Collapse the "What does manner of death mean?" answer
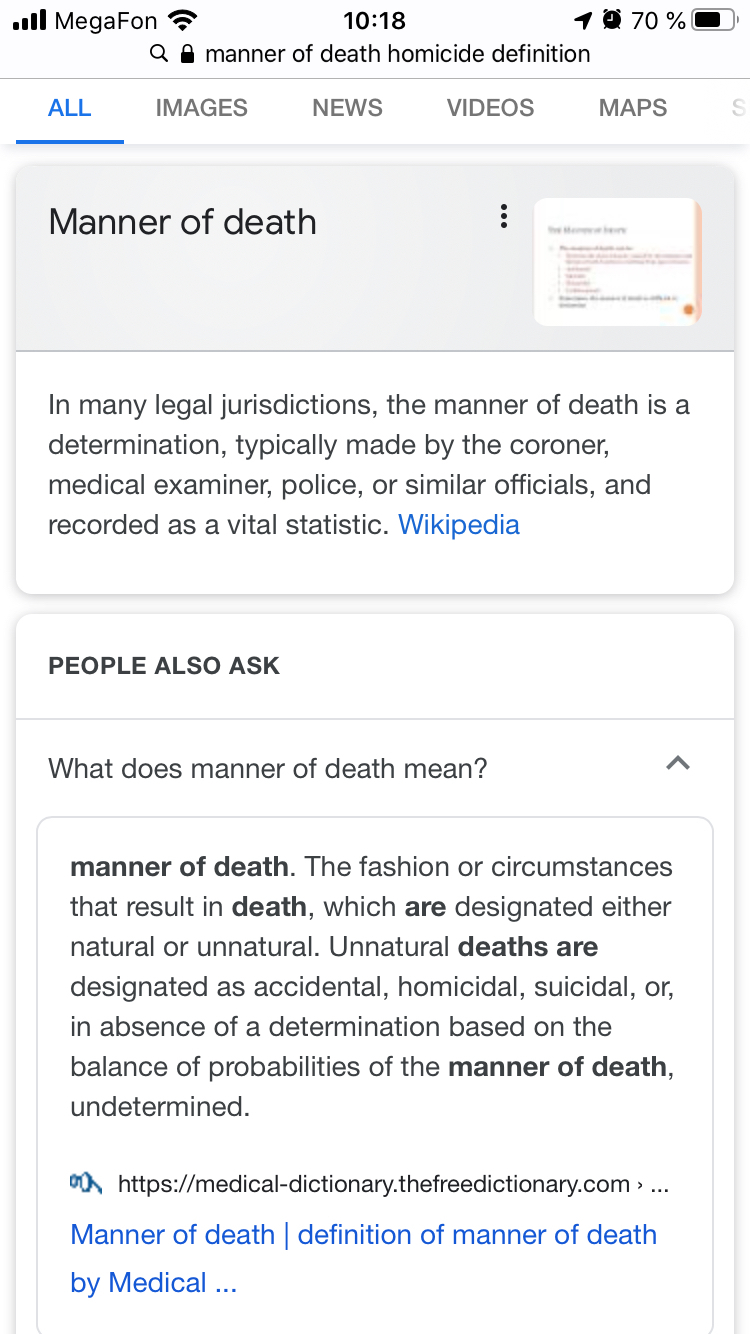750x1334 pixels. pos(678,764)
